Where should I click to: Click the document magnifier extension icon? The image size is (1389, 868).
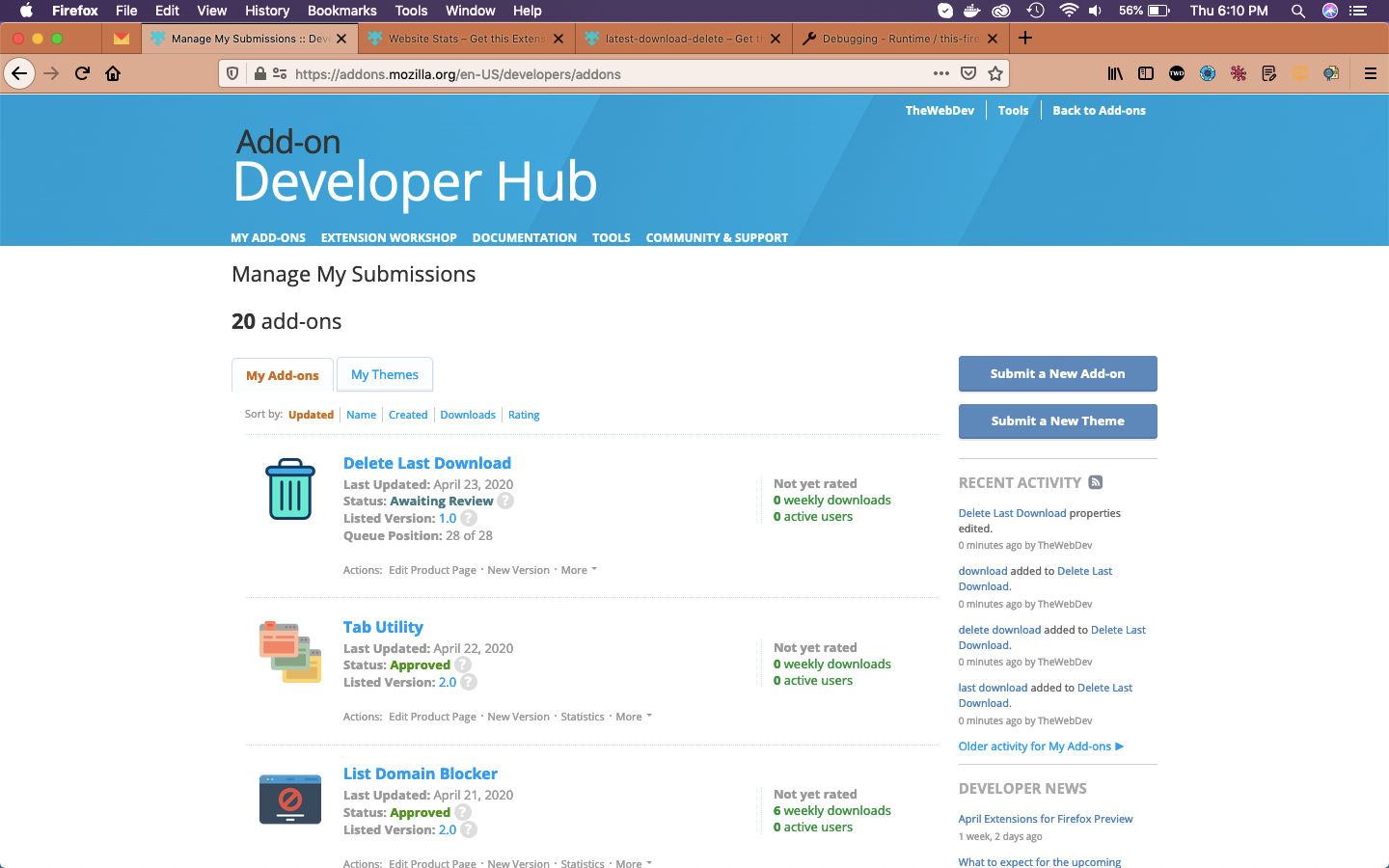1331,73
